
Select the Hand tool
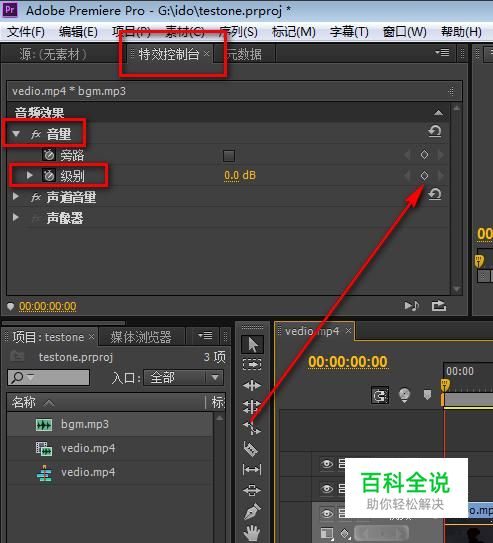(252, 533)
